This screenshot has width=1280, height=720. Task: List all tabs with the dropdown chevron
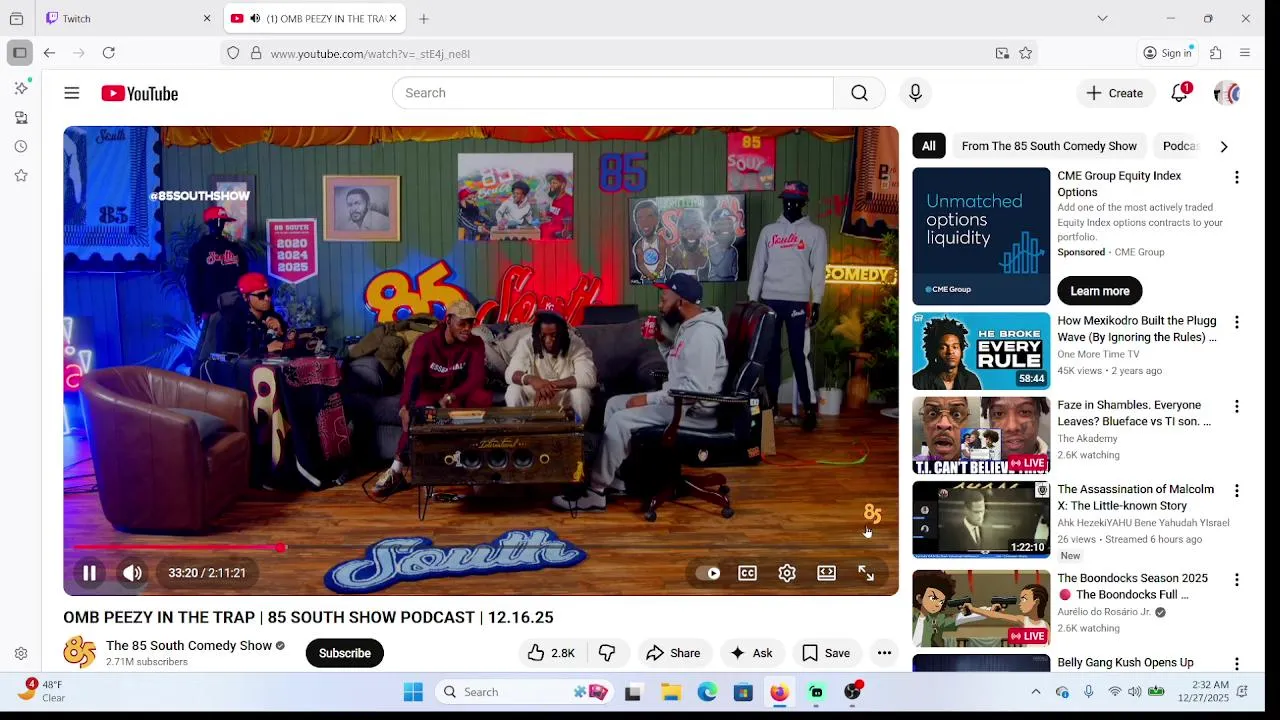(x=1102, y=18)
